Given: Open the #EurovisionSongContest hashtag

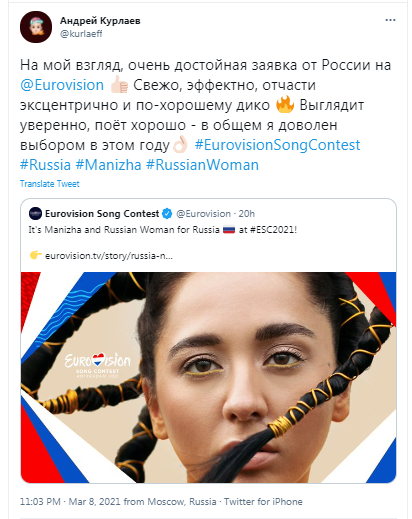Looking at the screenshot, I should (x=277, y=145).
